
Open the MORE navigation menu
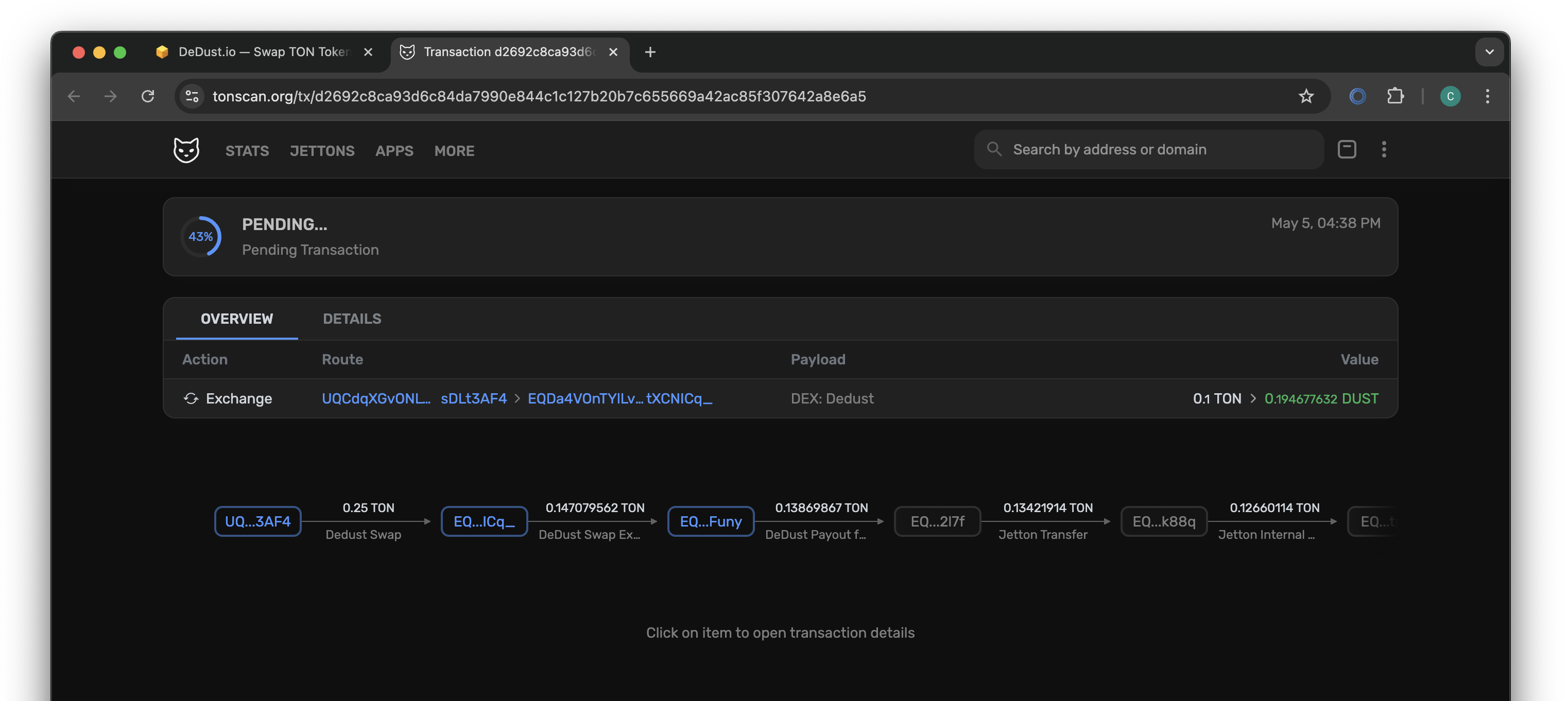(454, 150)
